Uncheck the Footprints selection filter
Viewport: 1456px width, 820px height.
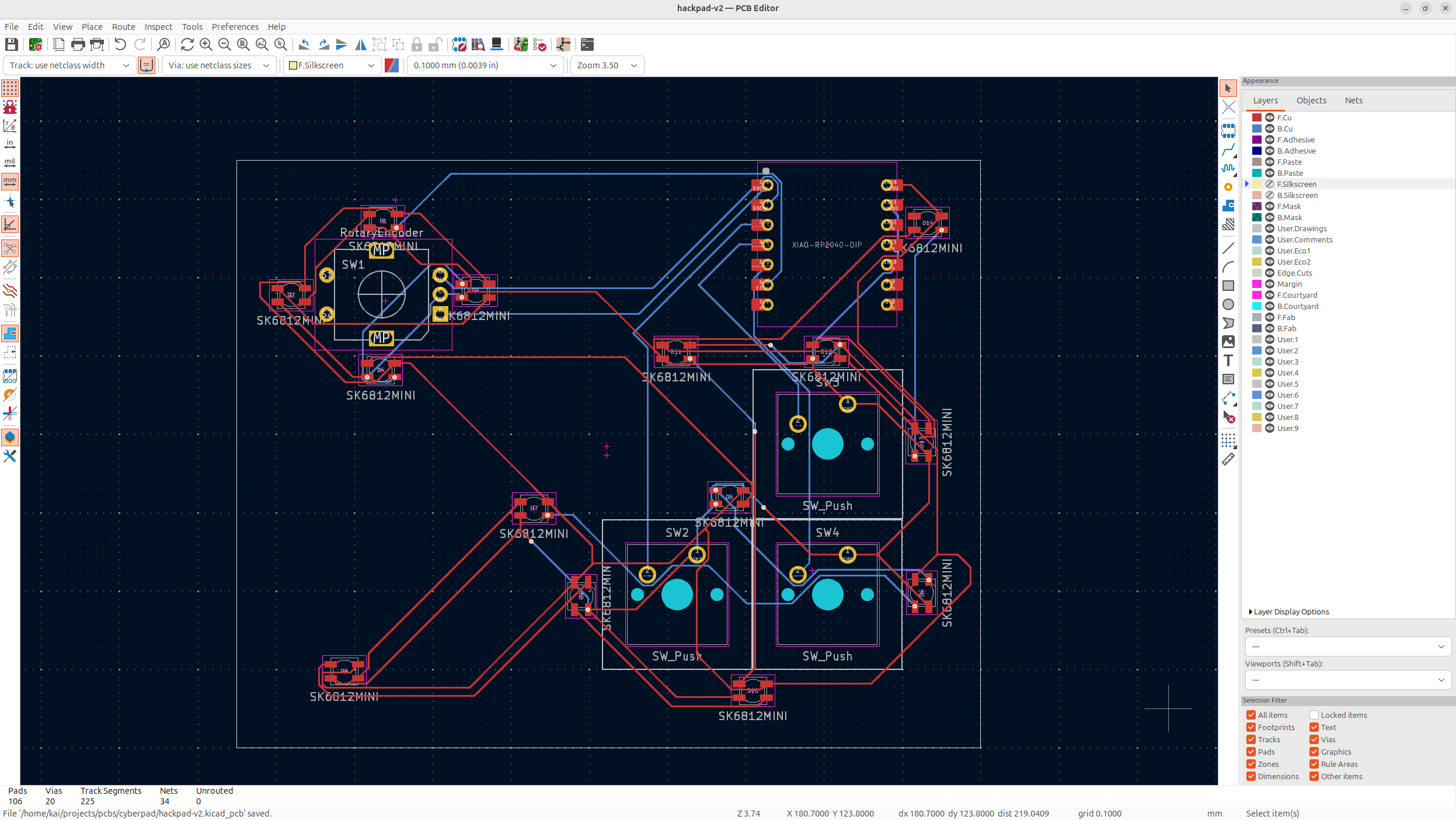[1251, 727]
